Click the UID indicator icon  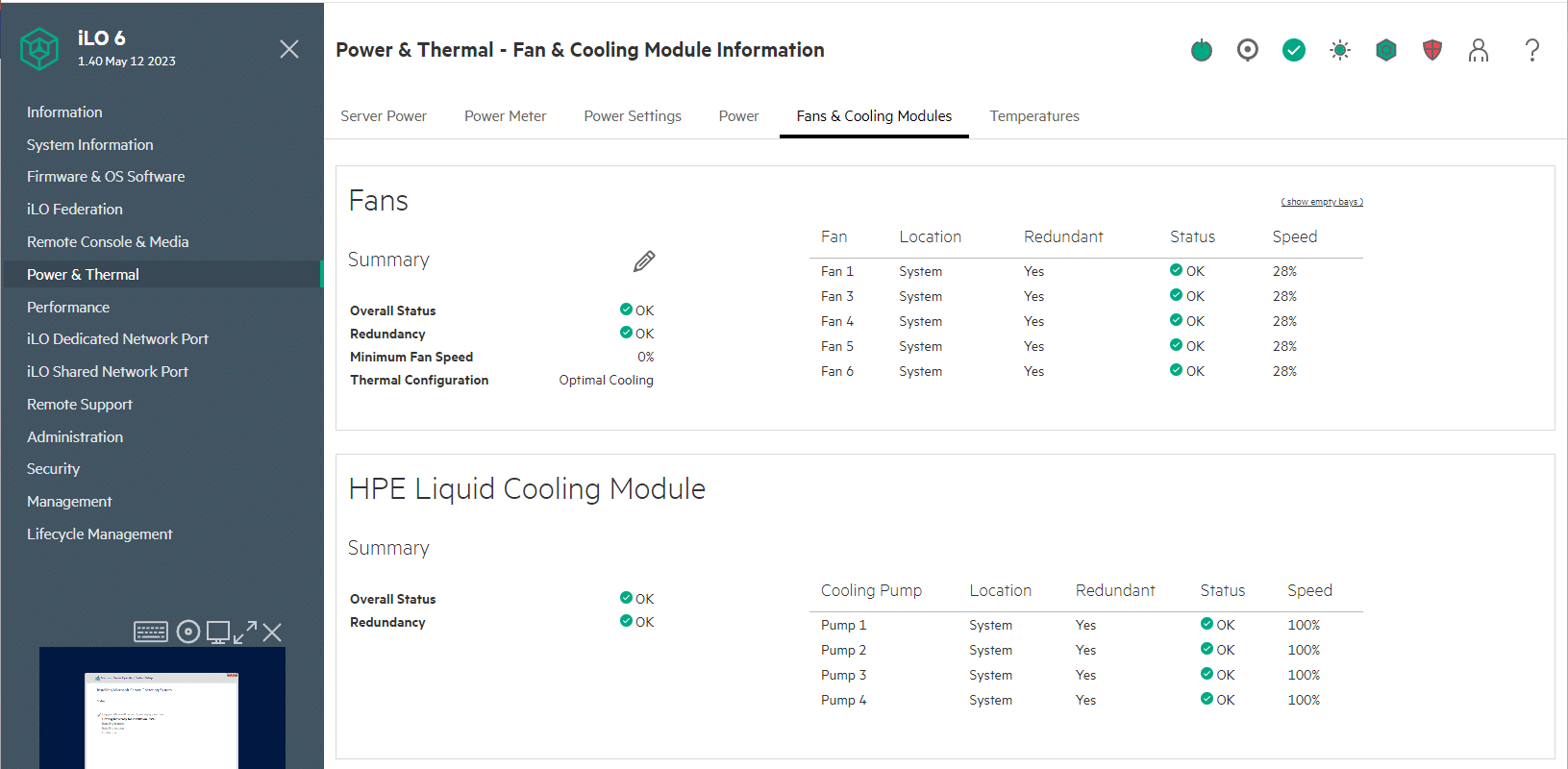point(1248,50)
